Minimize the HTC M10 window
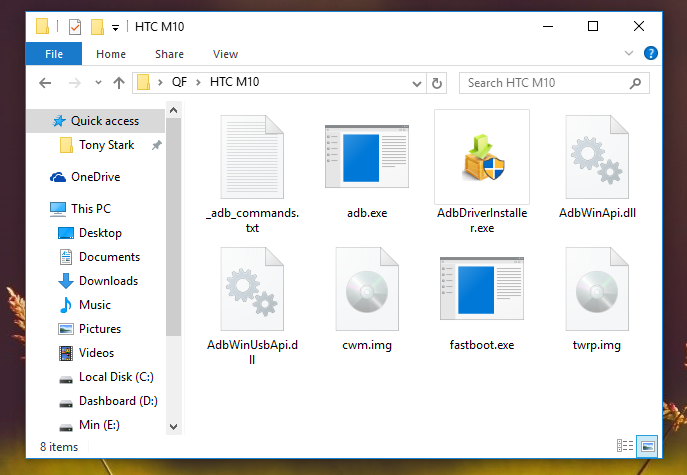Screen dimensions: 687x475 point(548,26)
